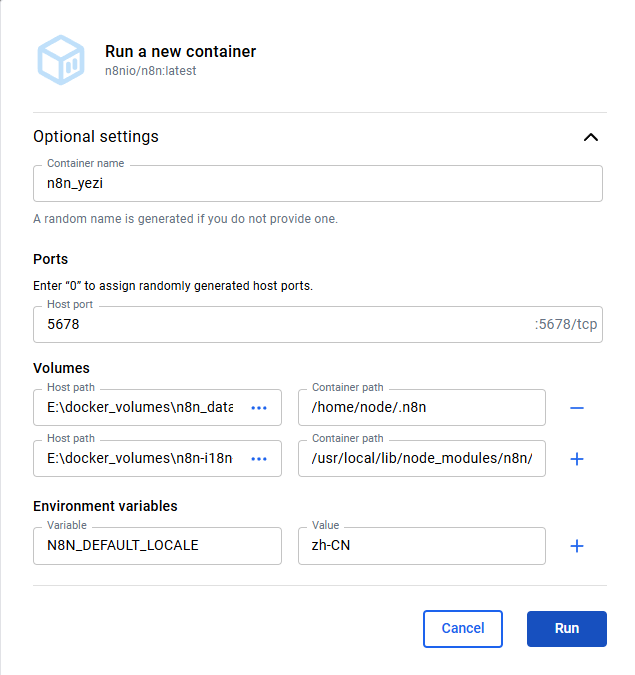The width and height of the screenshot is (635, 675).
Task: Collapse the Optional settings section
Action: pyautogui.click(x=591, y=137)
